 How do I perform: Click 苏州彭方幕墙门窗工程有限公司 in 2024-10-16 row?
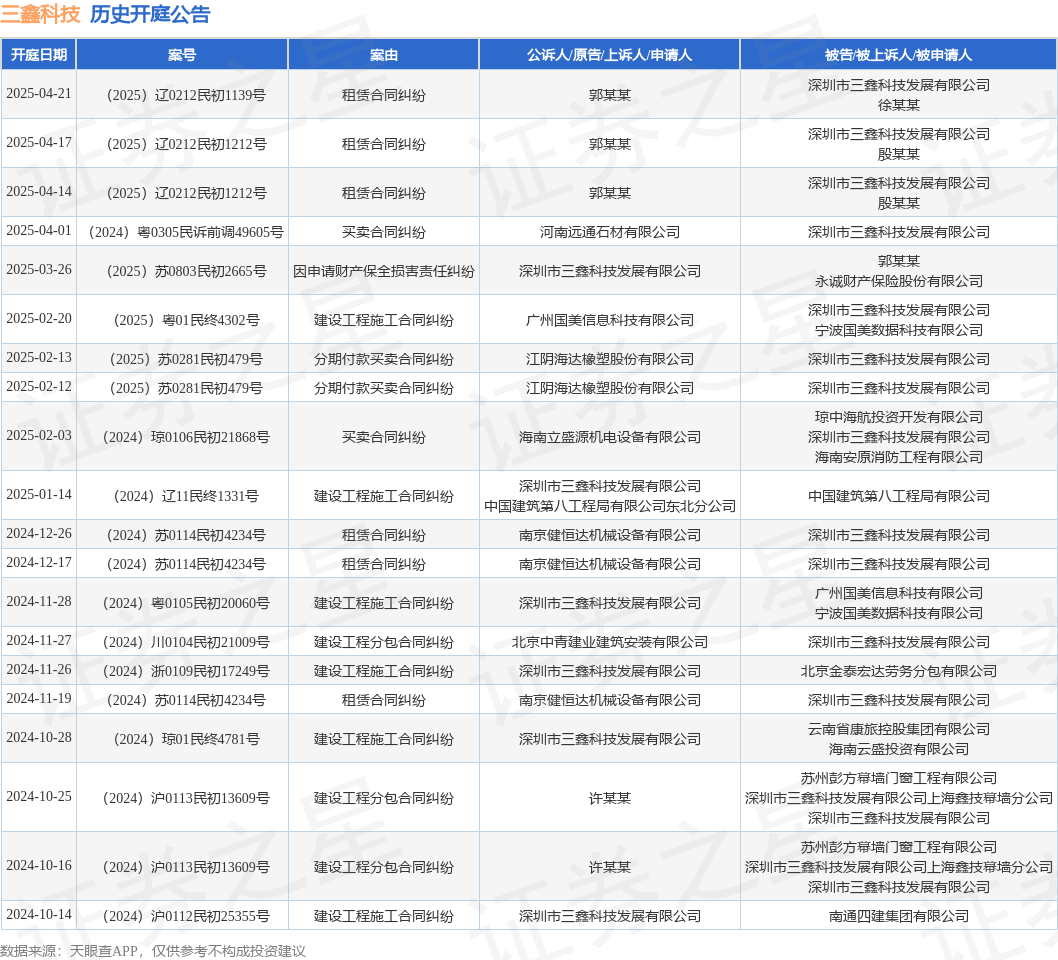pyautogui.click(x=898, y=847)
